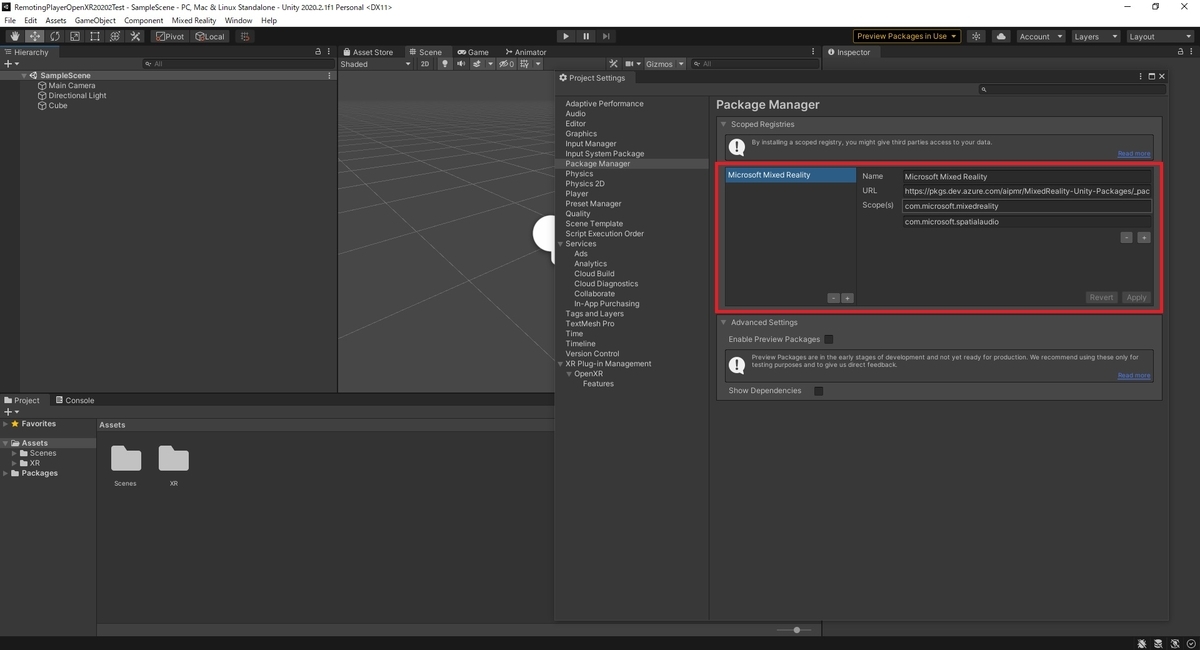Viewport: 1200px width, 650px height.
Task: Collapse the Advanced Settings section
Action: coord(724,322)
